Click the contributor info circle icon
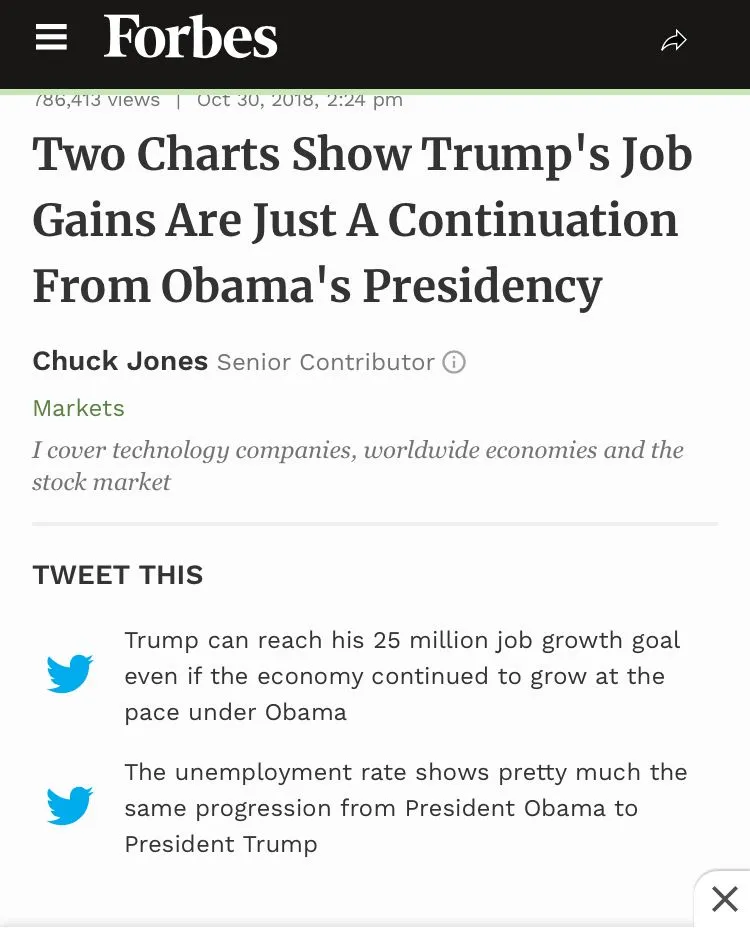The image size is (750, 930). tap(454, 362)
